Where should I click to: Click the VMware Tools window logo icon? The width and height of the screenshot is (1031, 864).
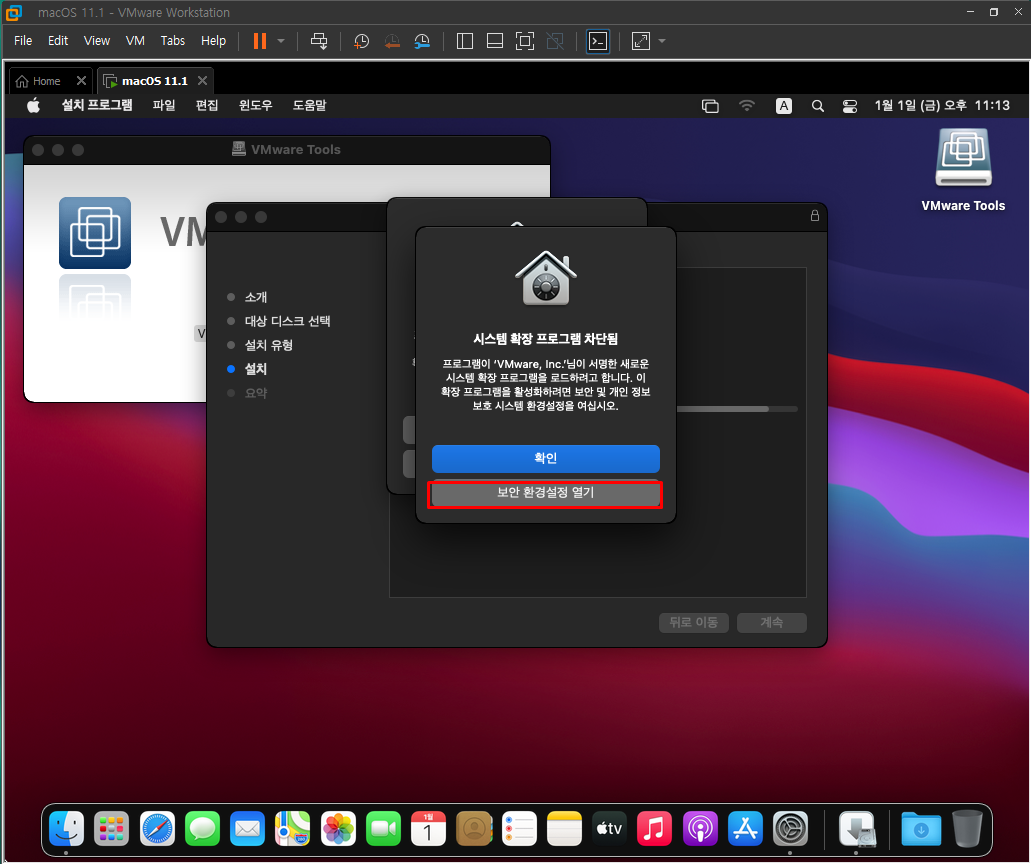coord(95,233)
